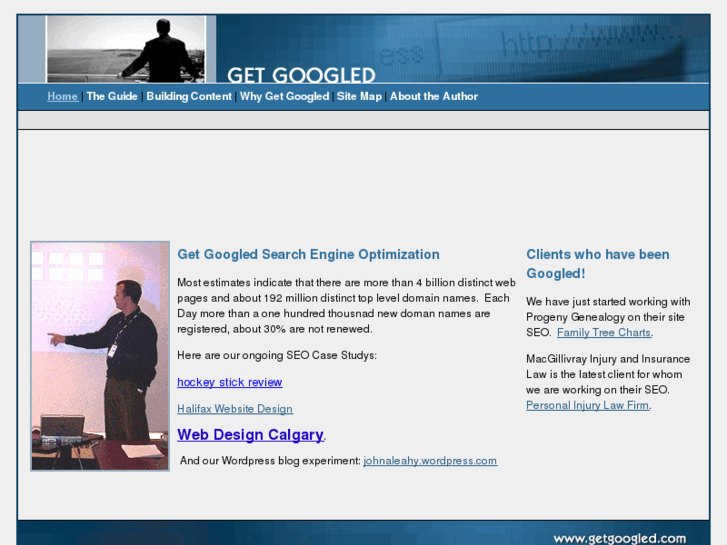Open Building Content in navigation bar
This screenshot has width=727, height=545.
(189, 96)
